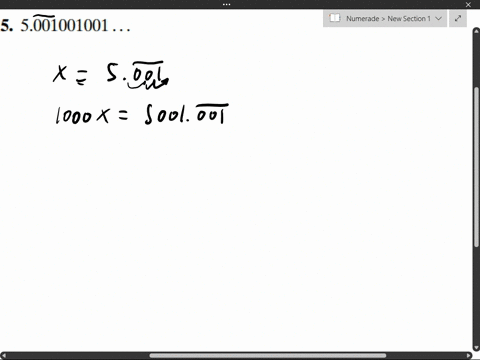Open the three-dot menu at top center
Screen dimensions: 480x360
tap(226, 4)
